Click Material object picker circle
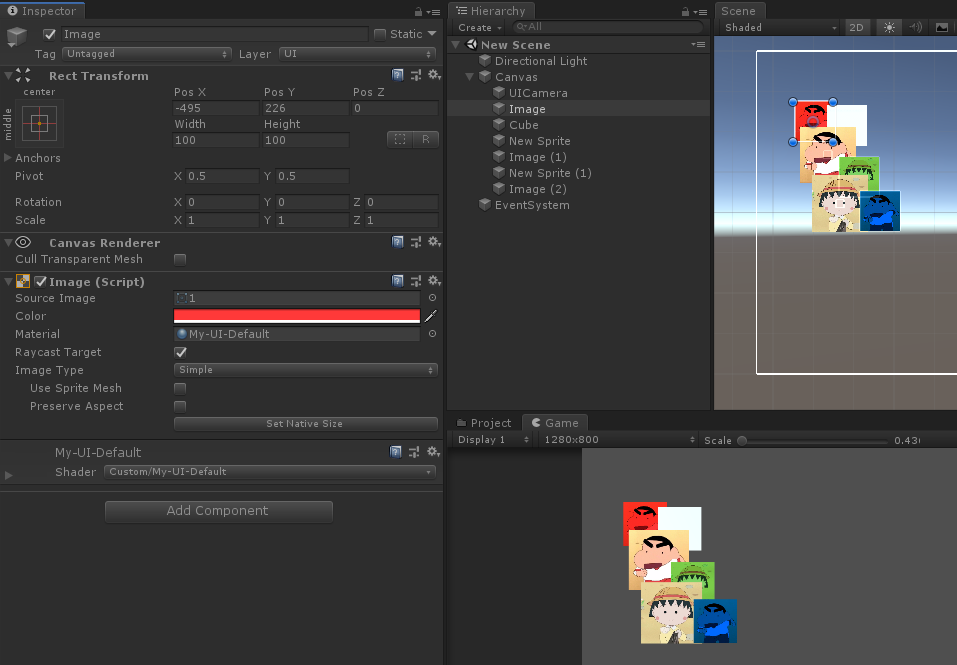 pyautogui.click(x=432, y=334)
